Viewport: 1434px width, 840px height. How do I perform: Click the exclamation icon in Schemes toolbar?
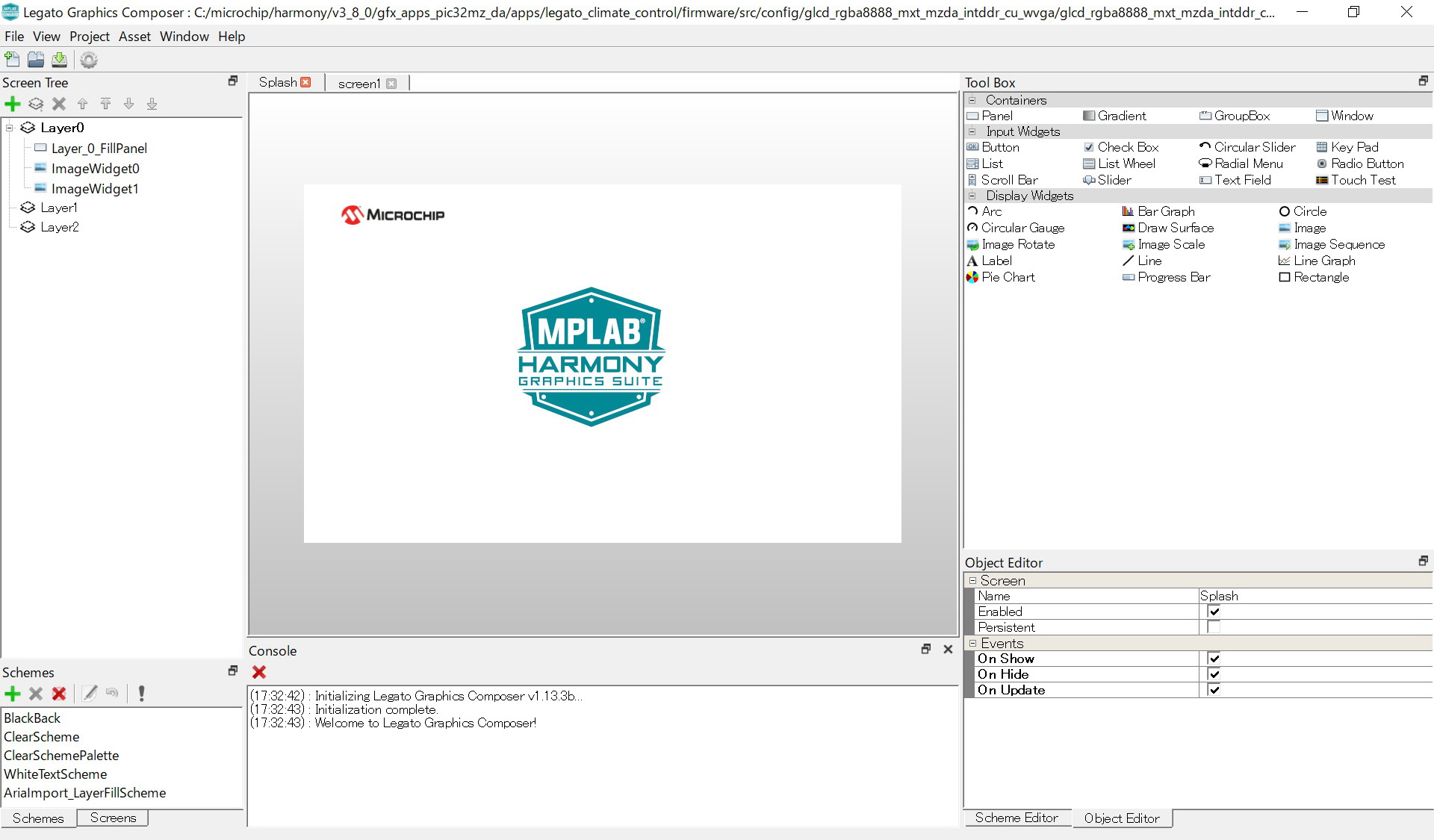[x=142, y=694]
